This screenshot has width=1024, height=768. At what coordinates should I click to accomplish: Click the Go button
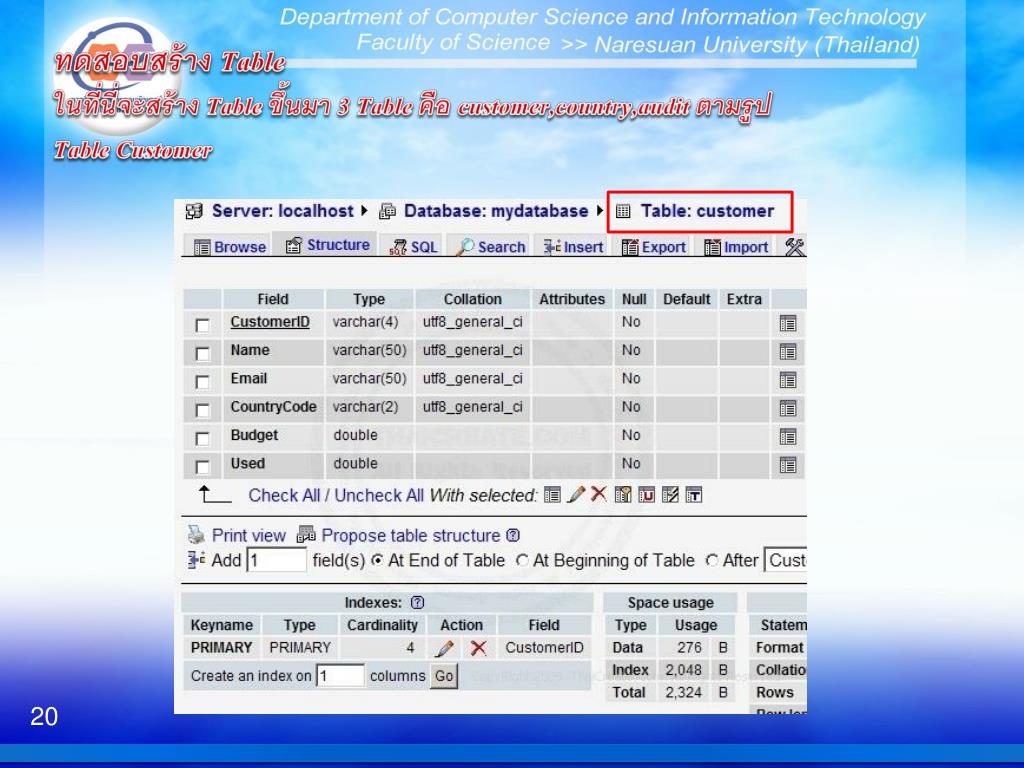(444, 676)
